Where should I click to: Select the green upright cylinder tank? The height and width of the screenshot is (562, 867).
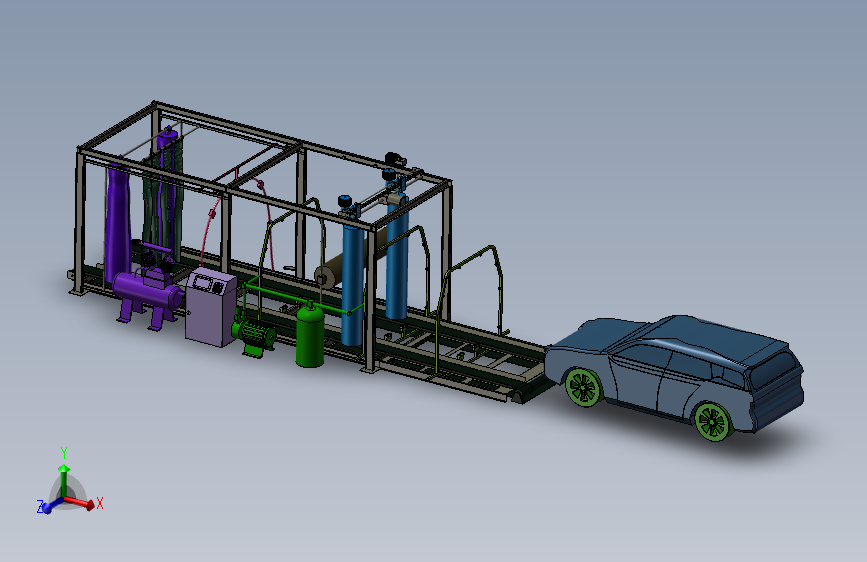[310, 337]
